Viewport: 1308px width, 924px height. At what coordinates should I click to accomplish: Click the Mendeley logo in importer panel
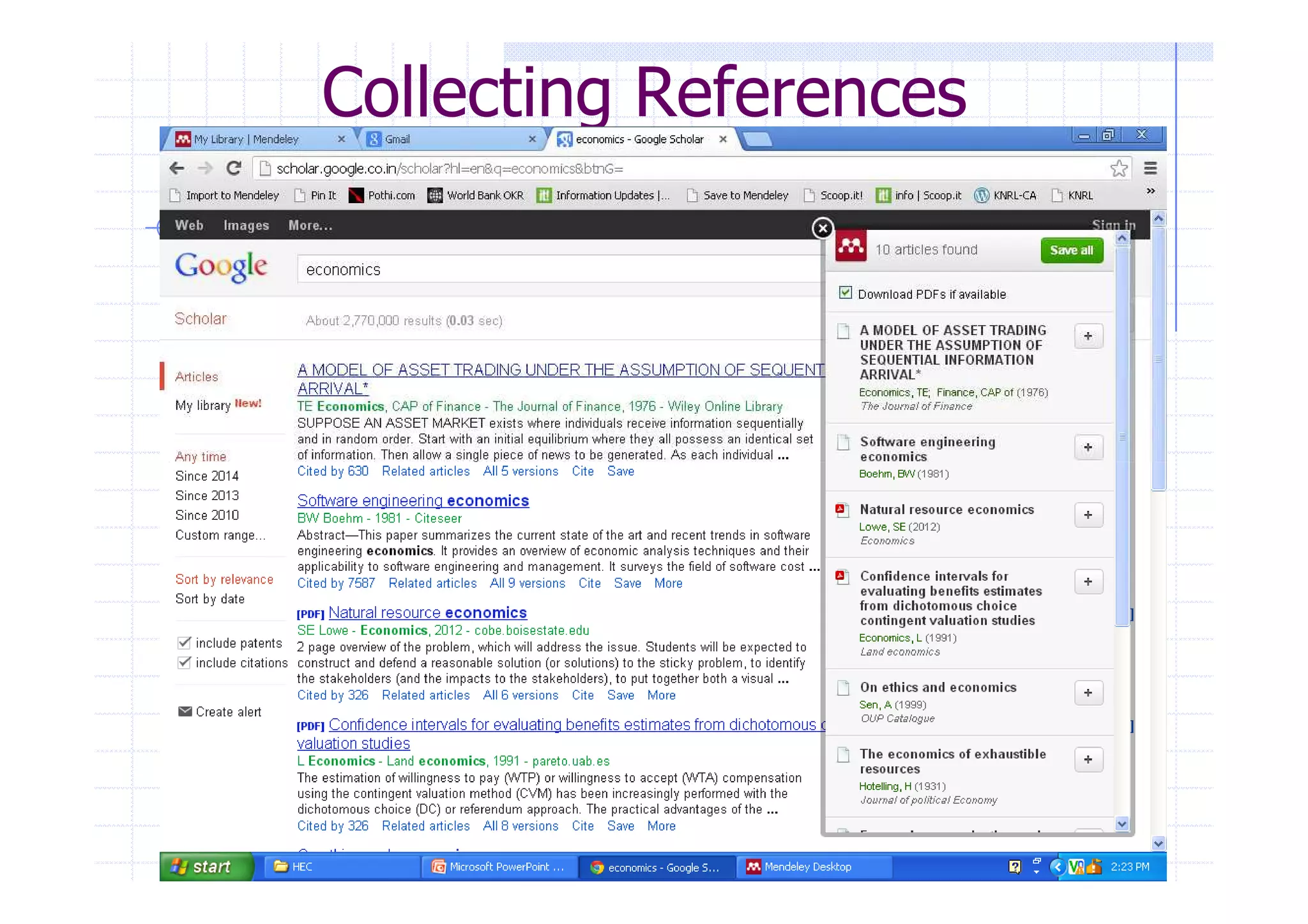[x=851, y=246]
